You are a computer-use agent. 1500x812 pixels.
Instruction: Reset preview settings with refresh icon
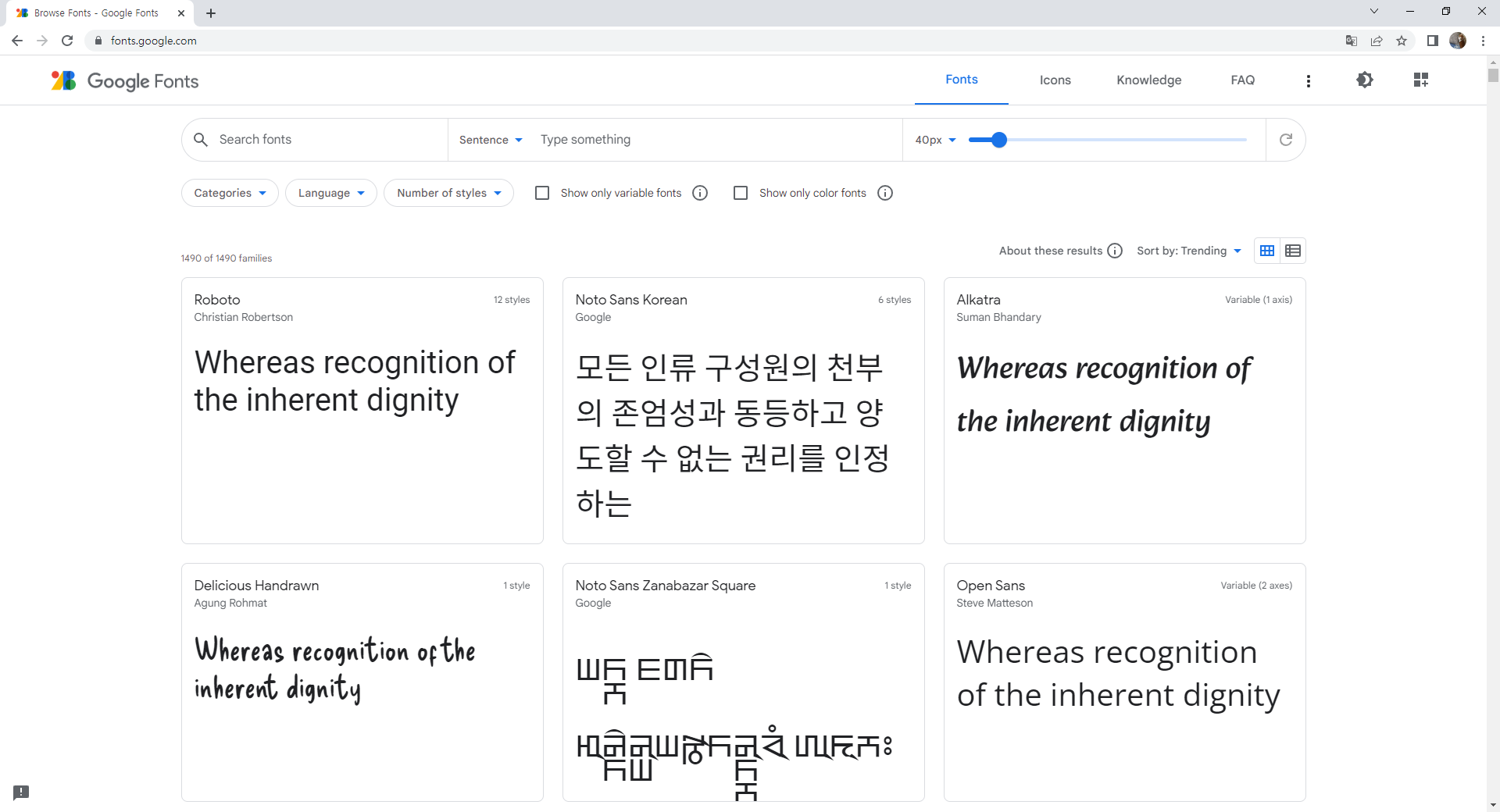[x=1286, y=140]
